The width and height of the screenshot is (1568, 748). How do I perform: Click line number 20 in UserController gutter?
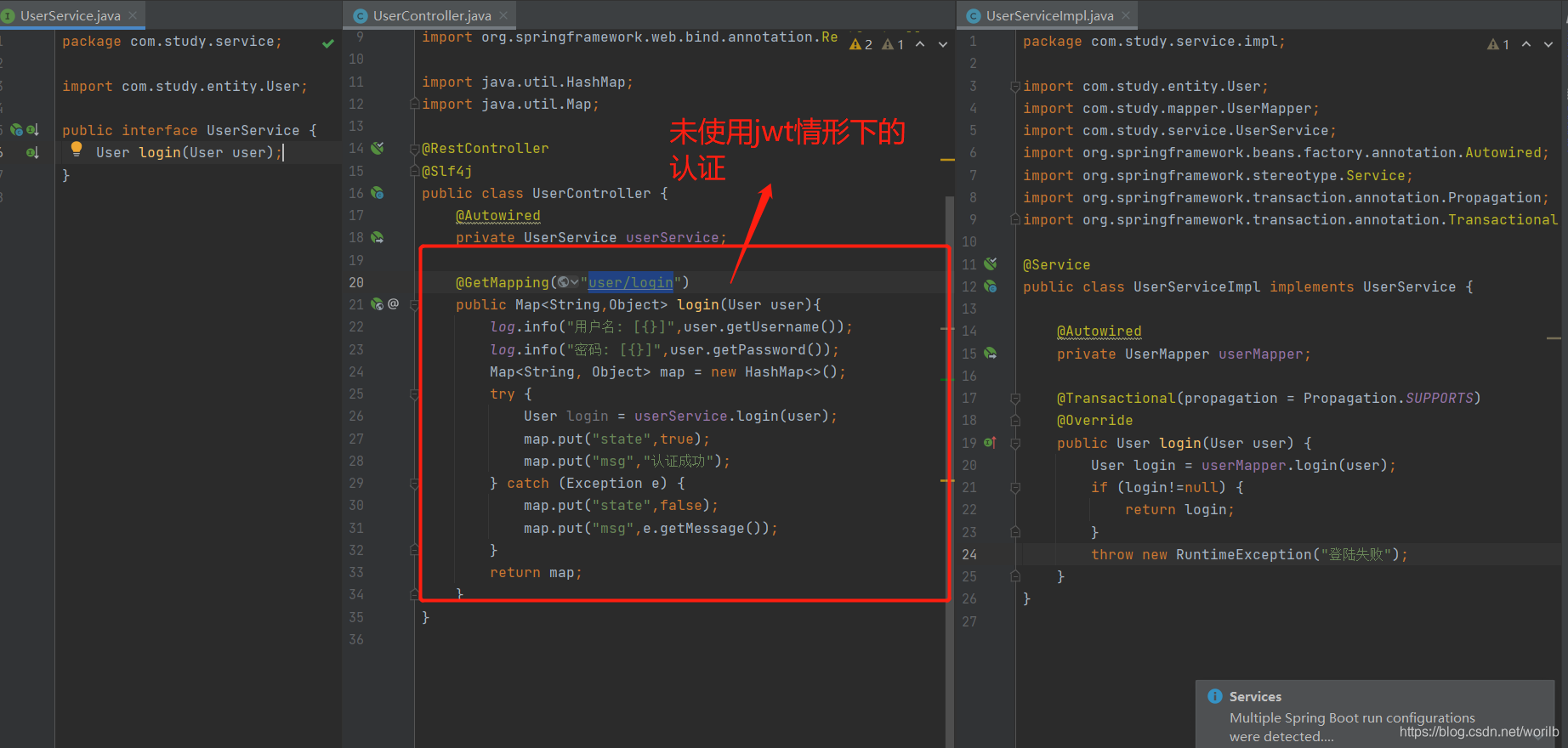[x=356, y=282]
